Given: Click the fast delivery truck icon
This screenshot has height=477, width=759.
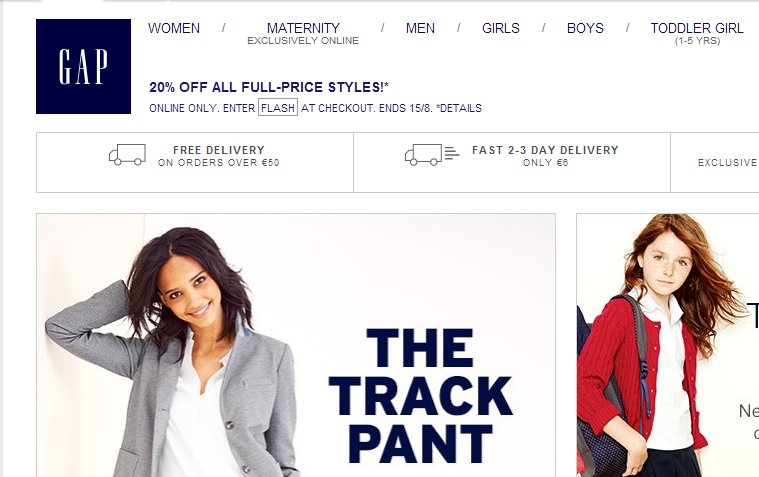Looking at the screenshot, I should 432,154.
